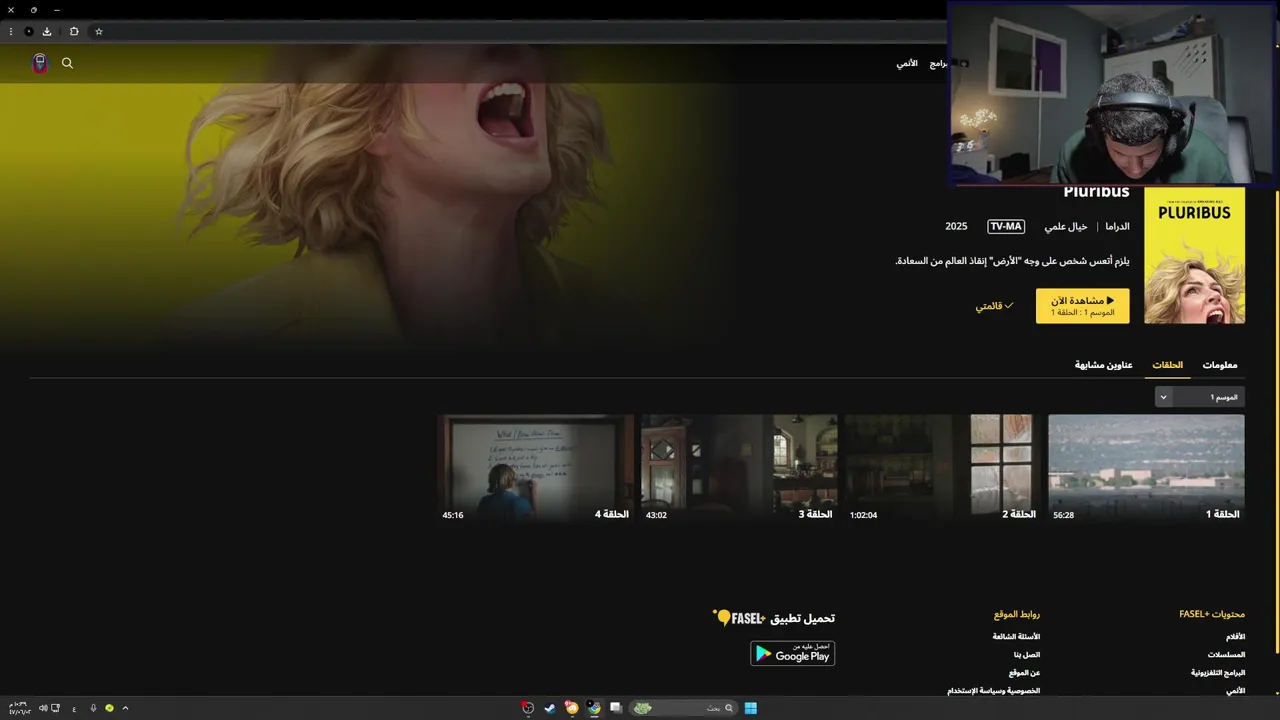1280x720 pixels.
Task: Open the taskbar clock and date
Action: coord(20,708)
